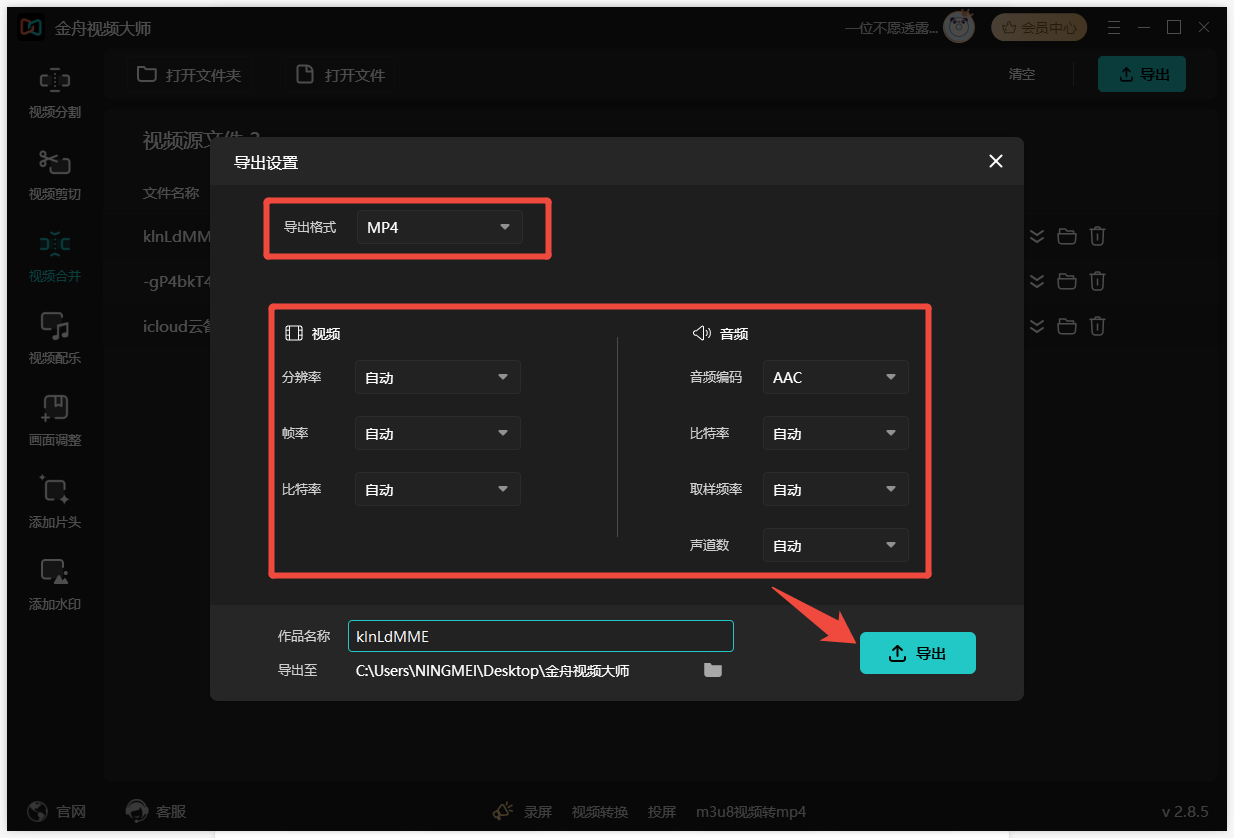
Task: Open the 视频分割 tool in the sidebar
Action: [55, 94]
